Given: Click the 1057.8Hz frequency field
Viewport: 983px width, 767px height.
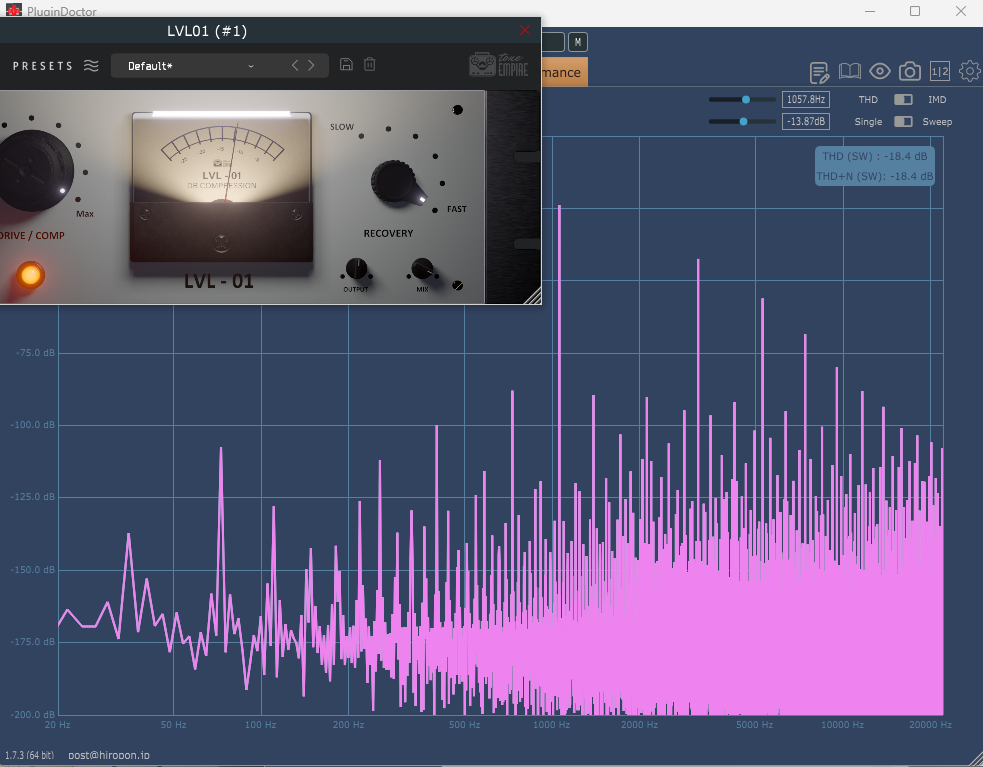Looking at the screenshot, I should pyautogui.click(x=806, y=99).
